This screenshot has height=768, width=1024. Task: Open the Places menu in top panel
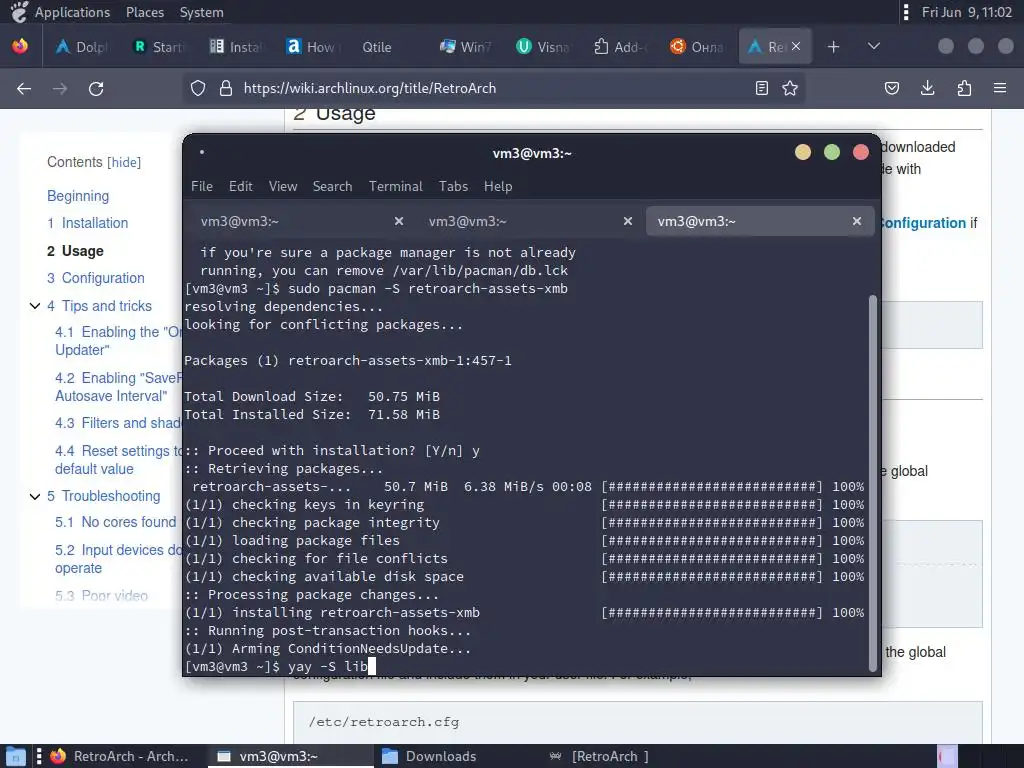click(x=145, y=12)
